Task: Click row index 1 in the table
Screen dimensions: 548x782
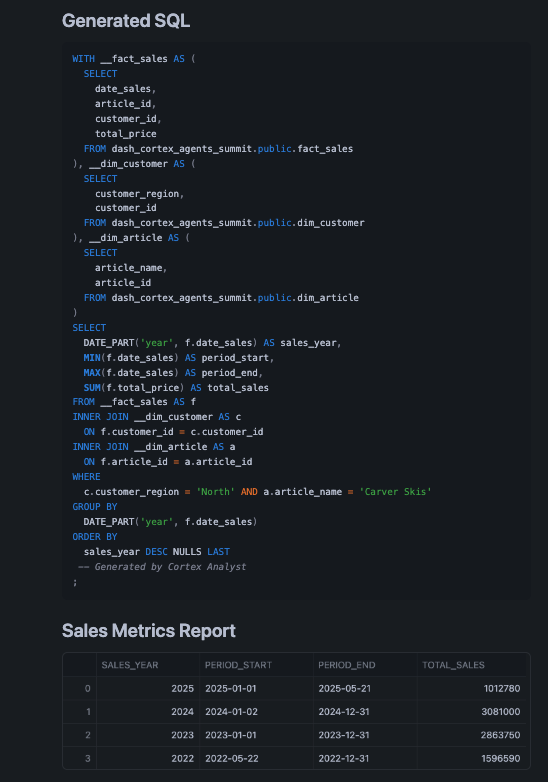Action: click(88, 712)
